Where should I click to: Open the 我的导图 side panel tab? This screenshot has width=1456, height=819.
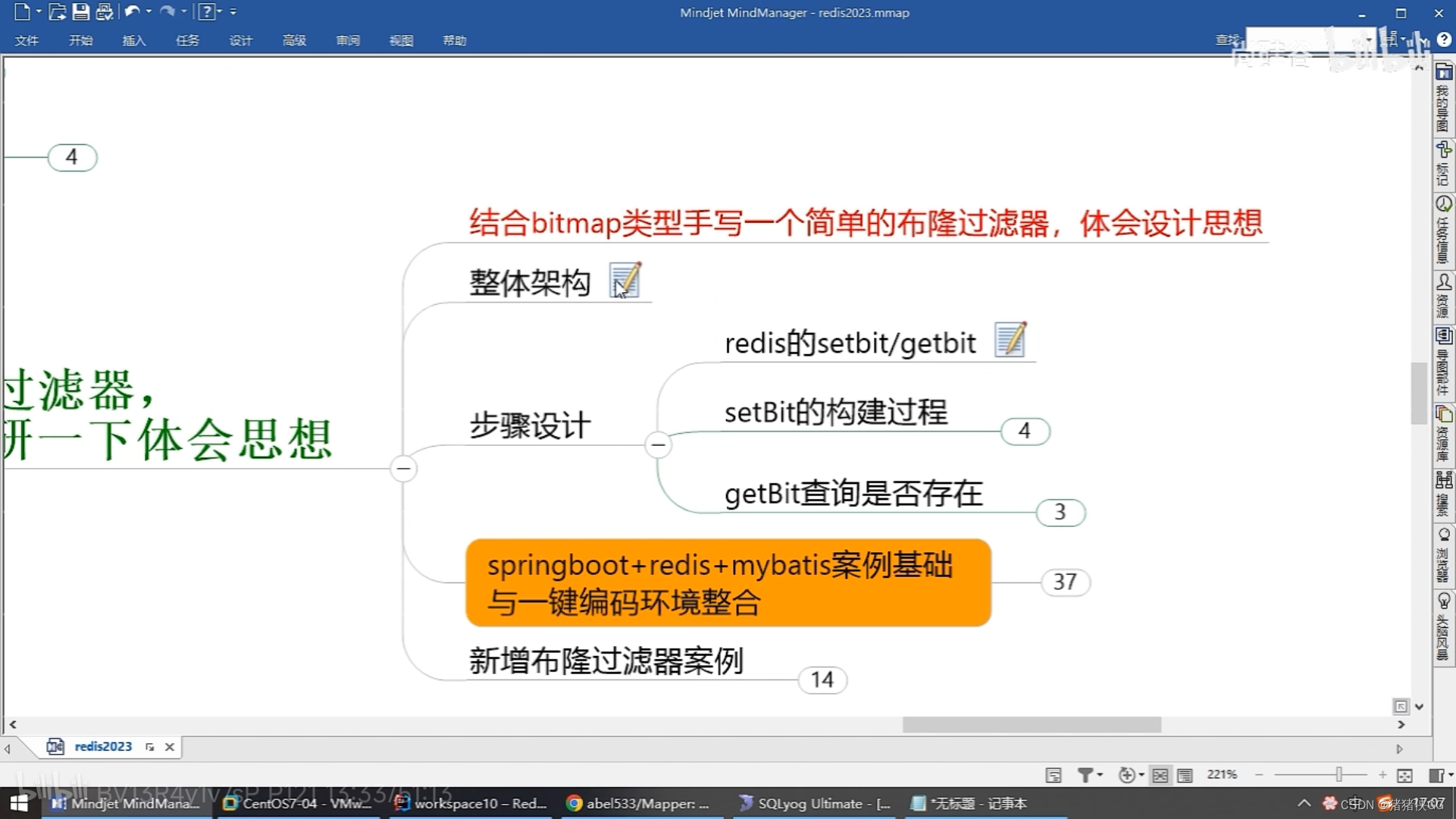point(1444,98)
